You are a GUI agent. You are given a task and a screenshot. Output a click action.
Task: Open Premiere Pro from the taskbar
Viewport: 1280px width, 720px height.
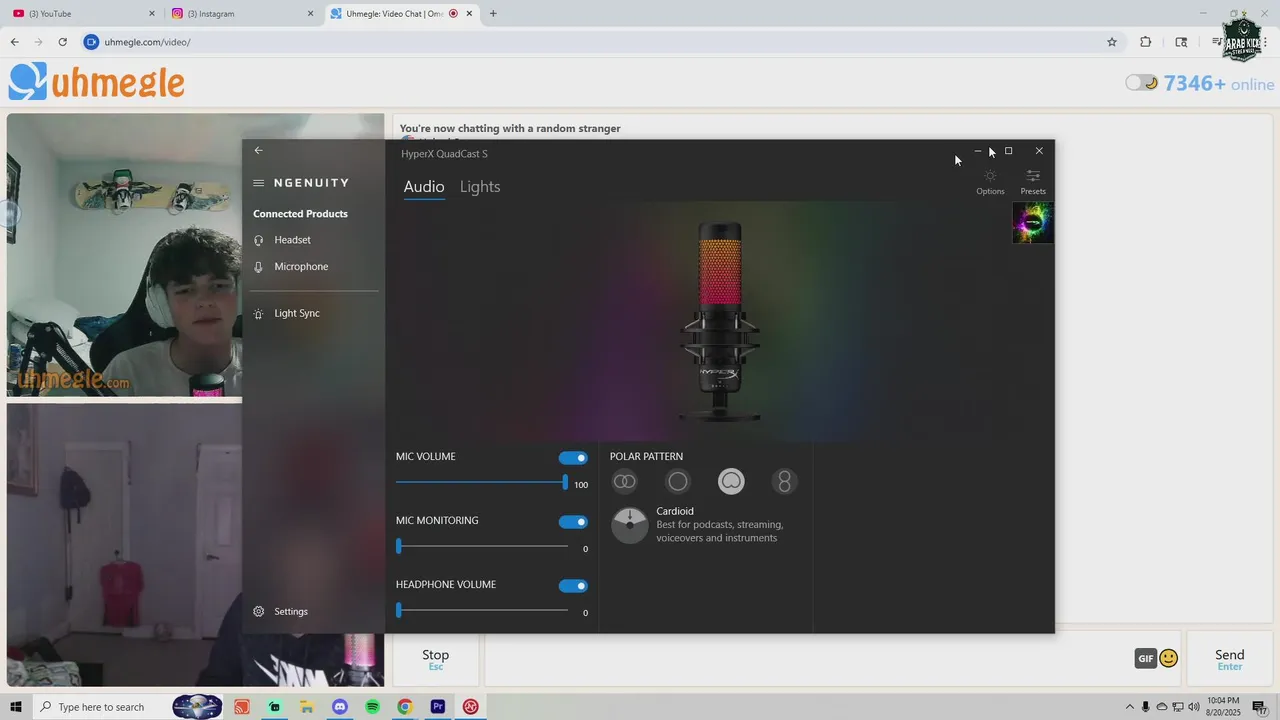(x=438, y=707)
